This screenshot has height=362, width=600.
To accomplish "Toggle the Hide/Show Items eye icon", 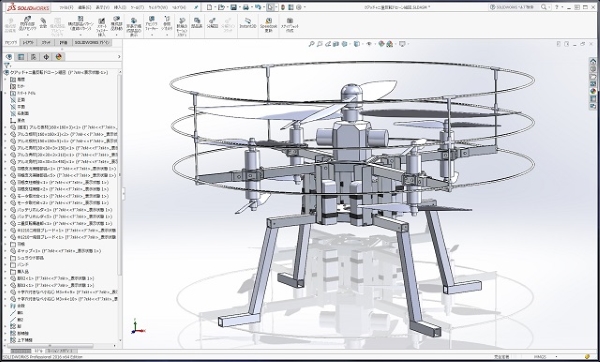I will (369, 44).
